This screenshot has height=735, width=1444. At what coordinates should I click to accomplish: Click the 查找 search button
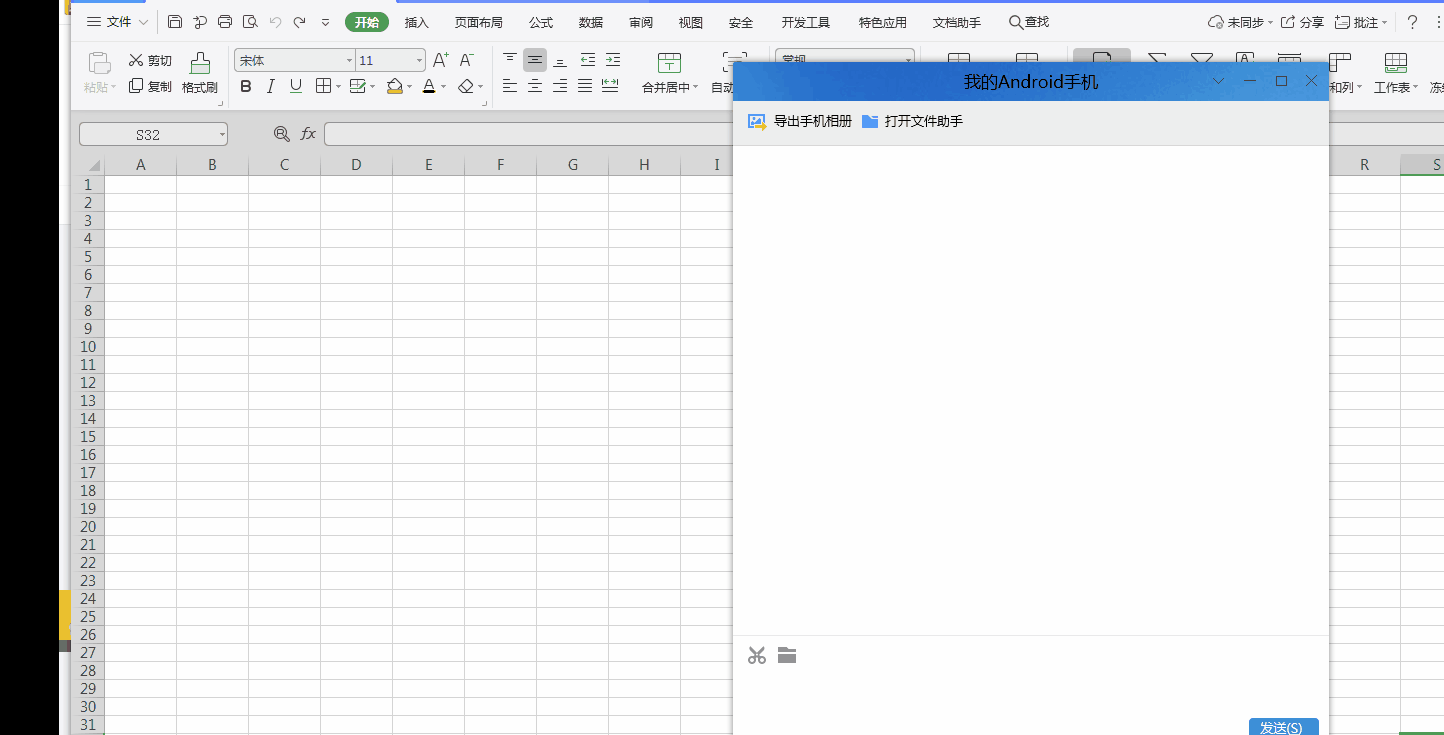1029,22
